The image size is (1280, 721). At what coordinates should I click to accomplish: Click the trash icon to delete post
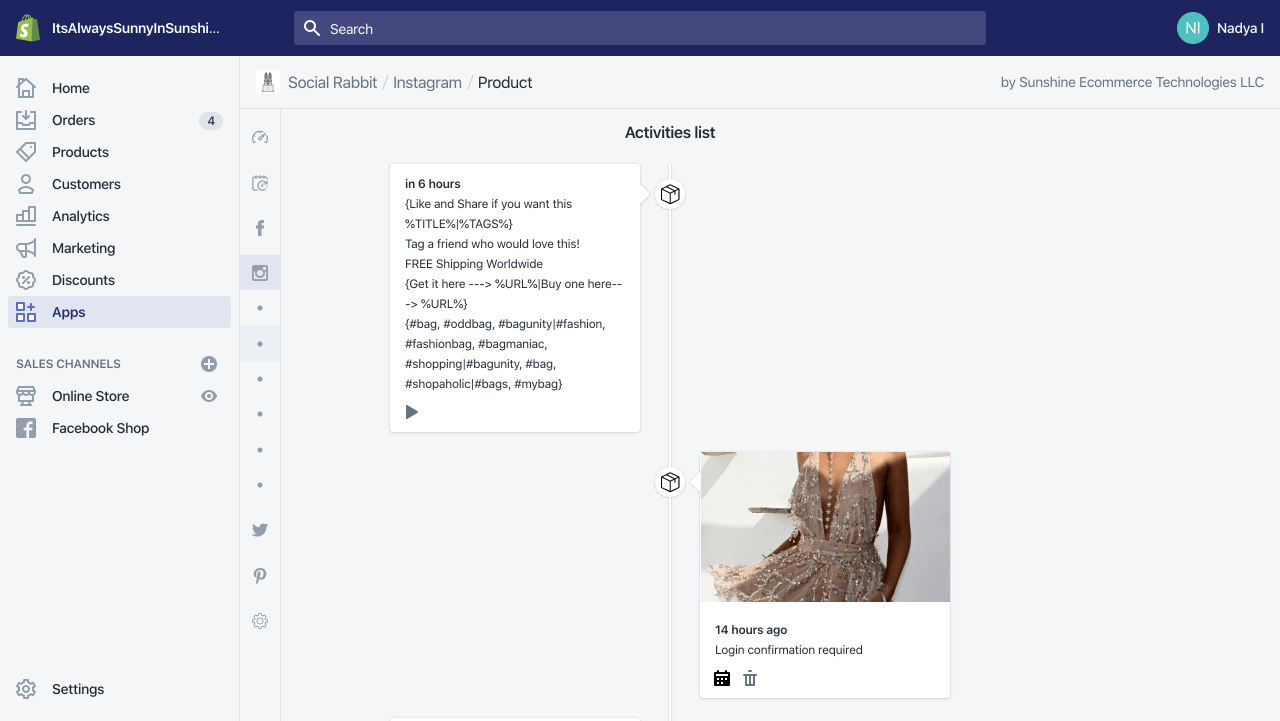click(750, 679)
